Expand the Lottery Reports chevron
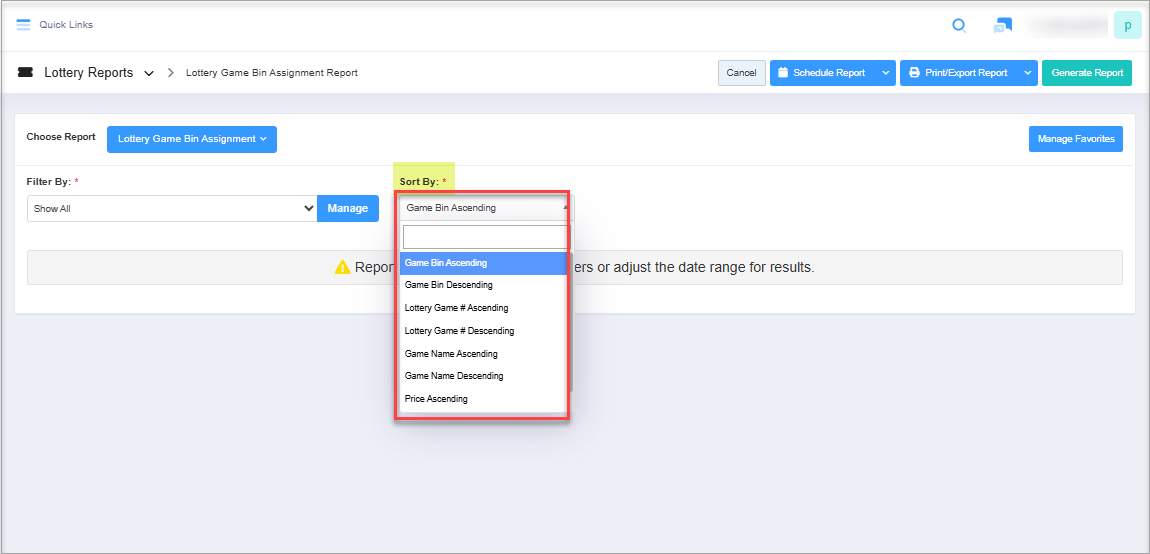This screenshot has height=554, width=1150. tap(149, 73)
